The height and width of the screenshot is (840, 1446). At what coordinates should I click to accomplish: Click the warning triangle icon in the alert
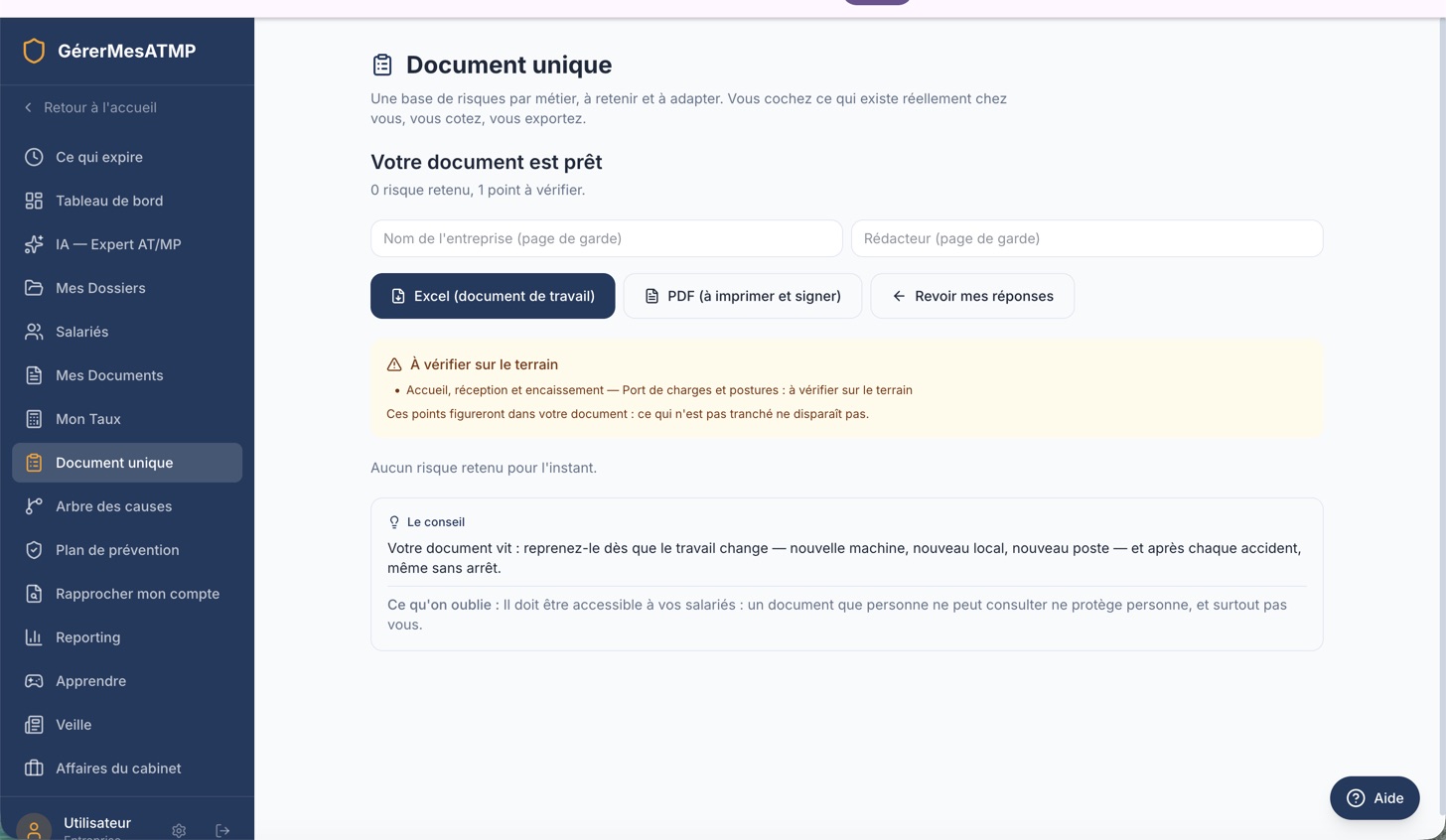coord(394,364)
